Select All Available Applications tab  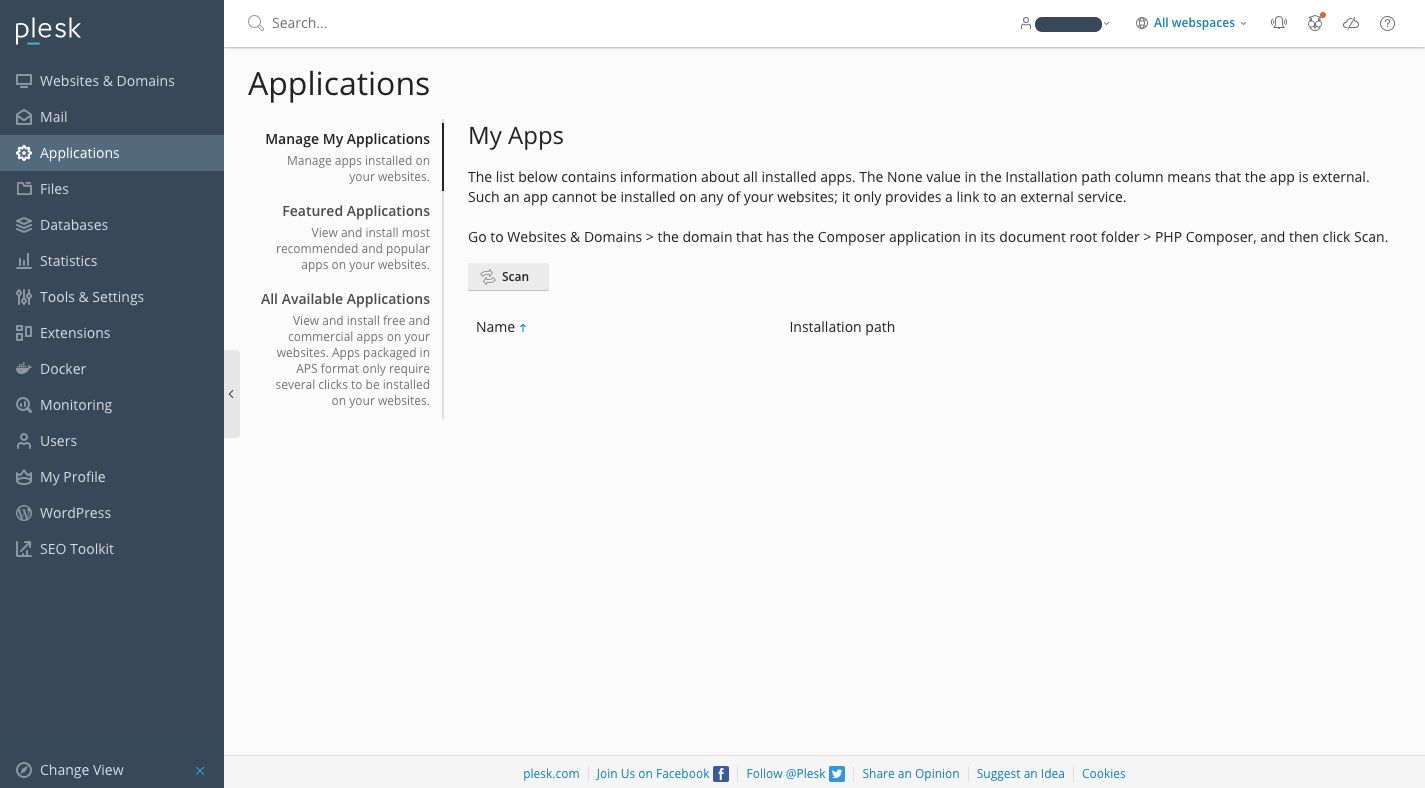coord(345,299)
